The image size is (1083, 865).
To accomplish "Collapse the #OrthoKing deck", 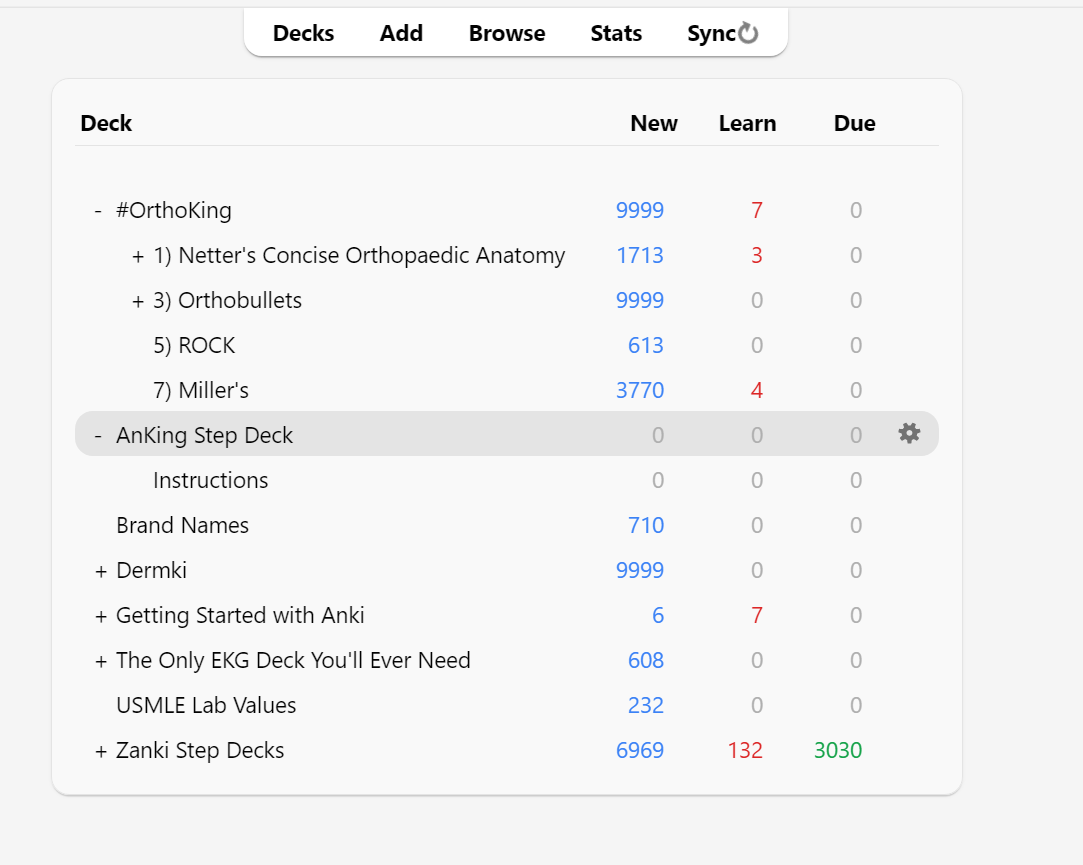I will (x=98, y=211).
